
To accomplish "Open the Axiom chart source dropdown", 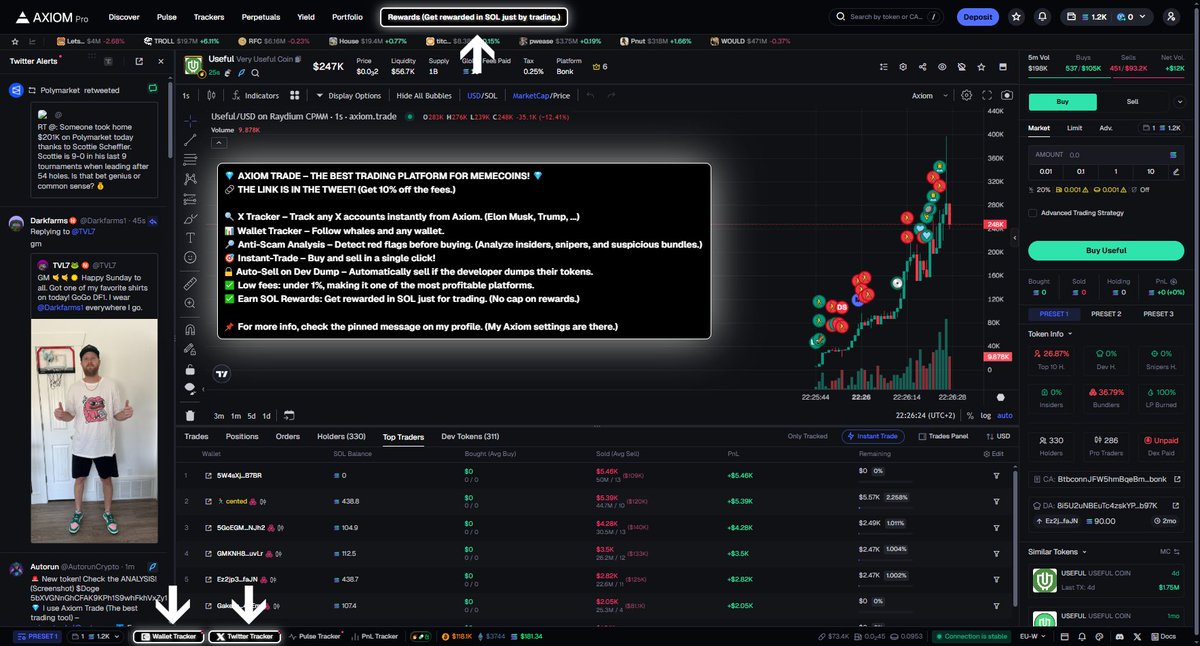I will tap(928, 96).
